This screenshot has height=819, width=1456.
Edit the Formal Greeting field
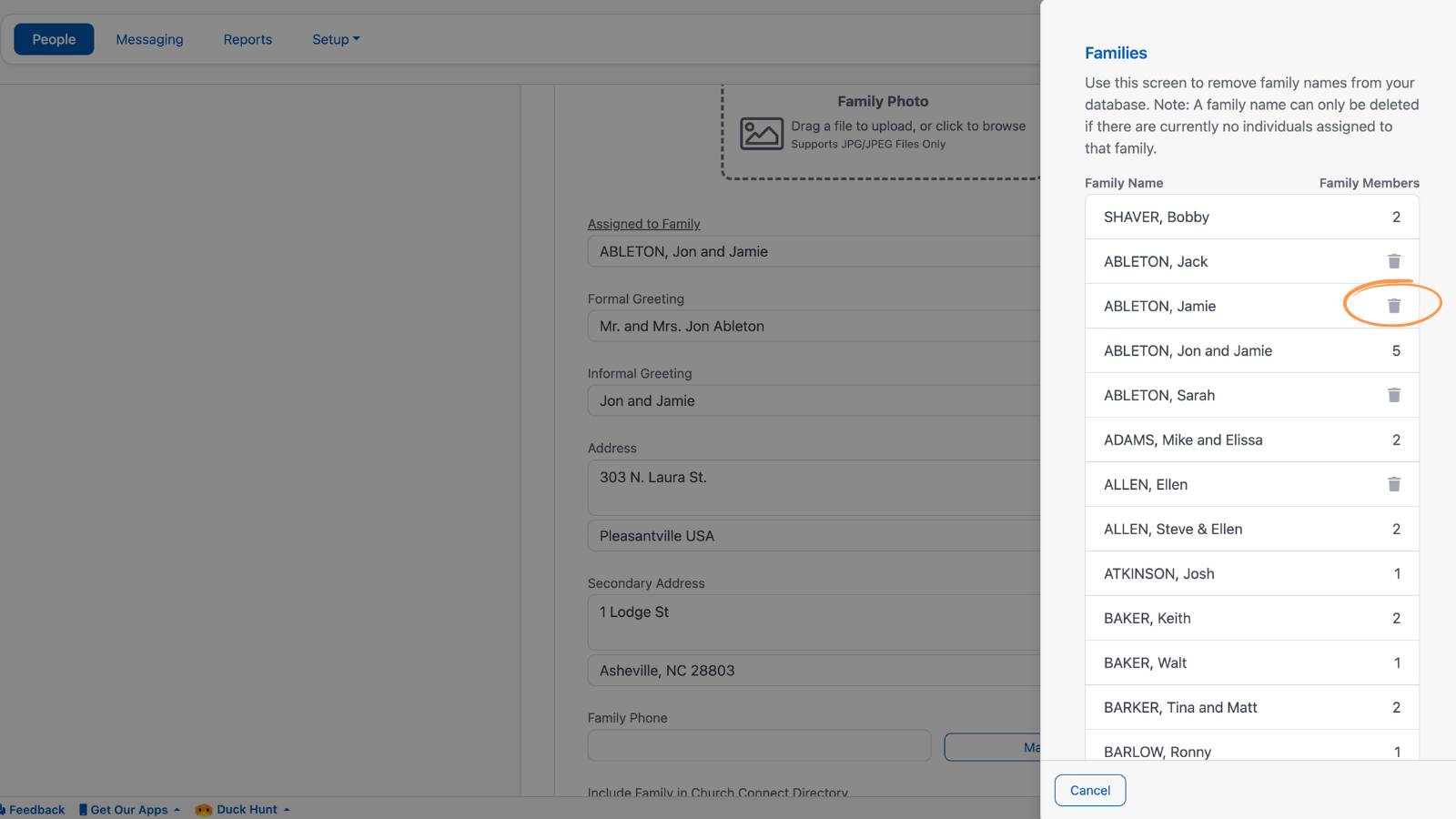[x=814, y=326]
